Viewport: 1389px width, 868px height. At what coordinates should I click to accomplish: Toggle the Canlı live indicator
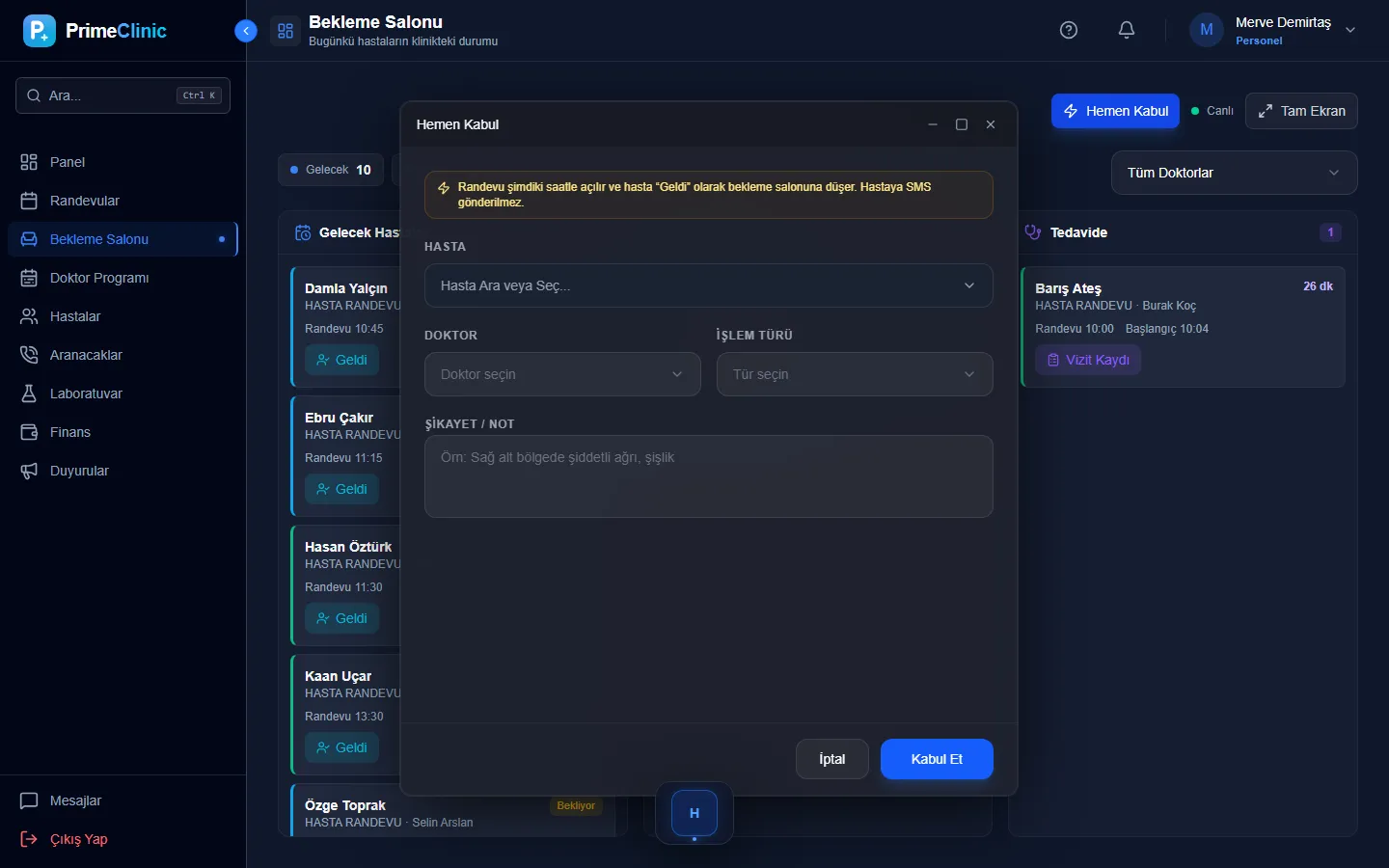click(1212, 111)
